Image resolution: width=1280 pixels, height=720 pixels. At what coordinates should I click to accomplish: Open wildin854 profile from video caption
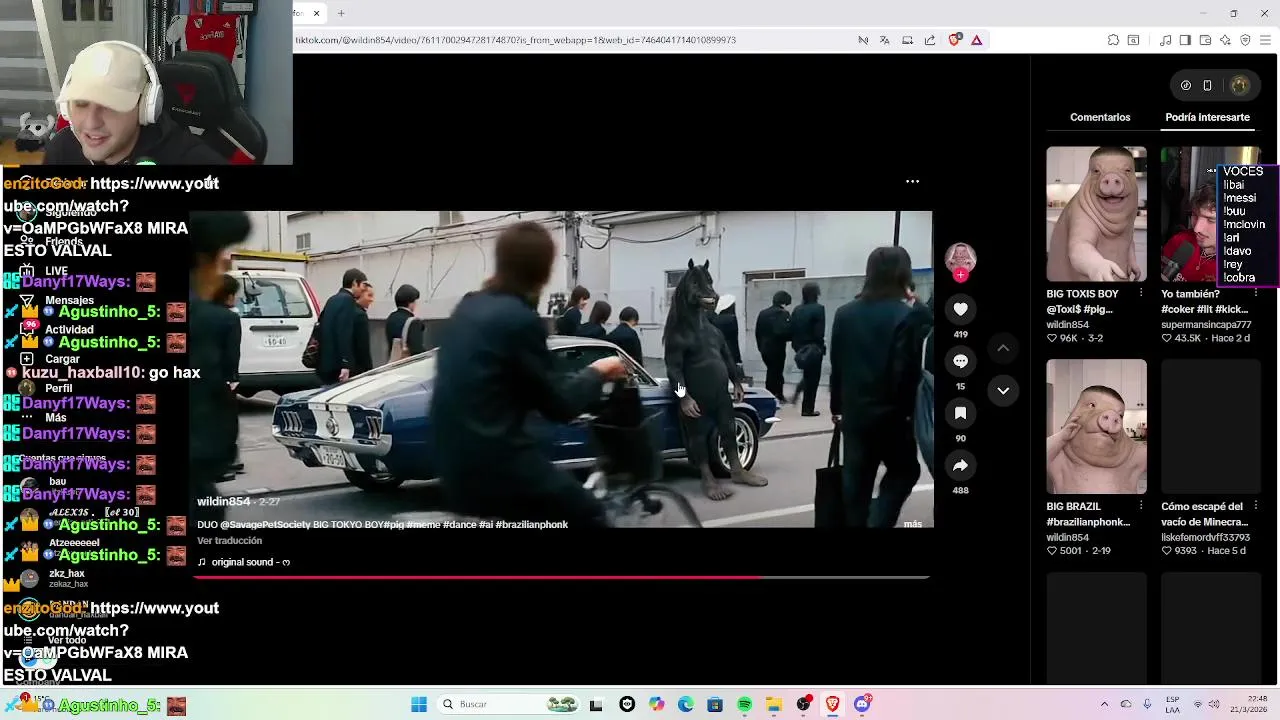pyautogui.click(x=223, y=502)
